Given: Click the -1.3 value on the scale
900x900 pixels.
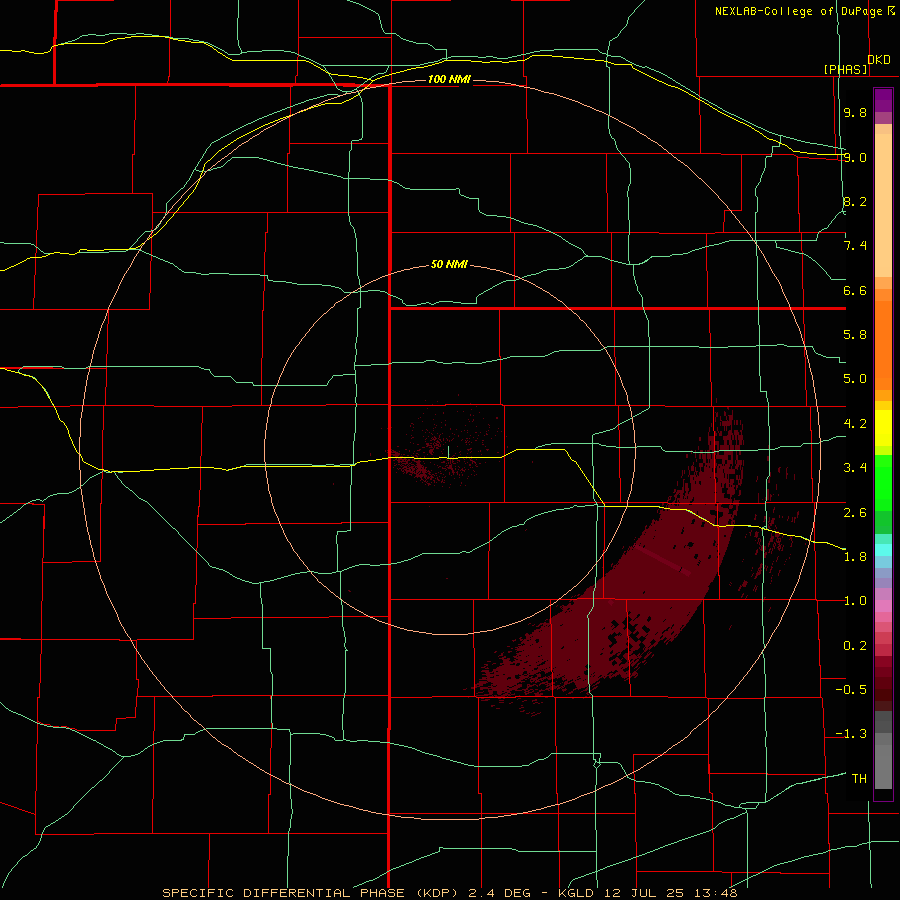Looking at the screenshot, I should [851, 734].
